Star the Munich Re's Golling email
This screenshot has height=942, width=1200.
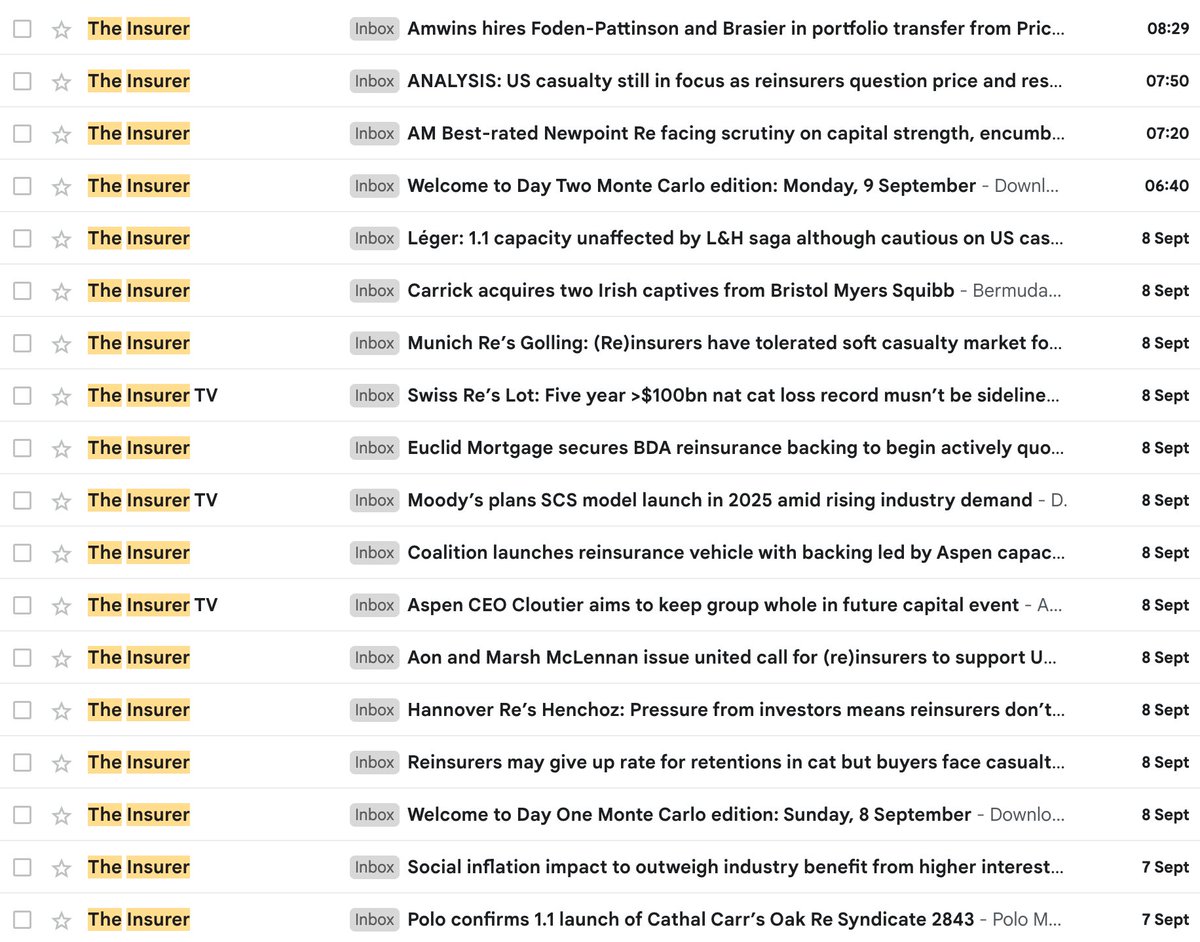coord(61,343)
